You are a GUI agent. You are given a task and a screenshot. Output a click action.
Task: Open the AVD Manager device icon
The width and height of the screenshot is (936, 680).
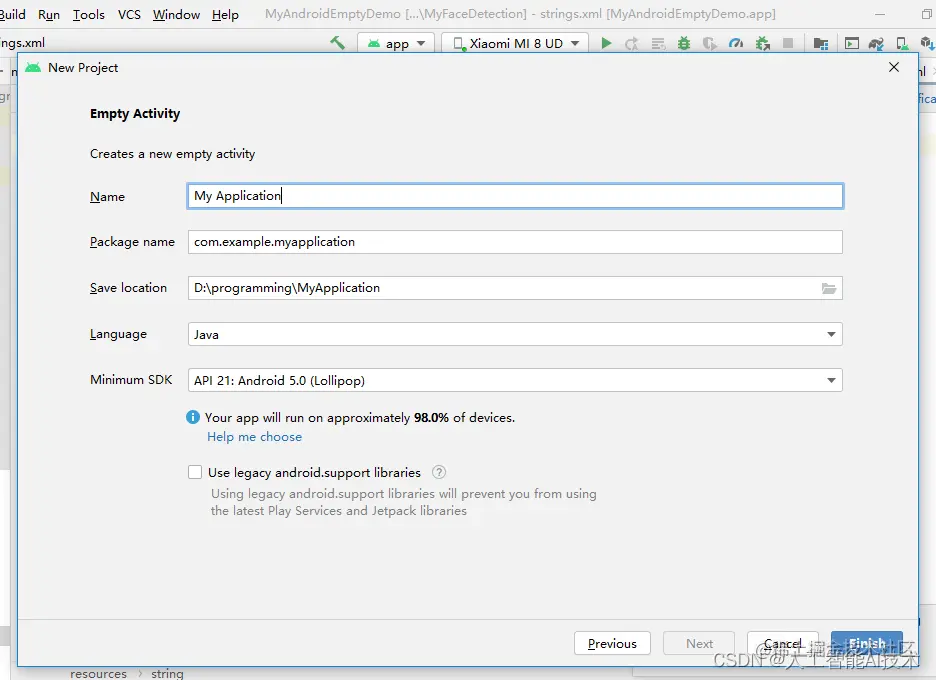[902, 44]
